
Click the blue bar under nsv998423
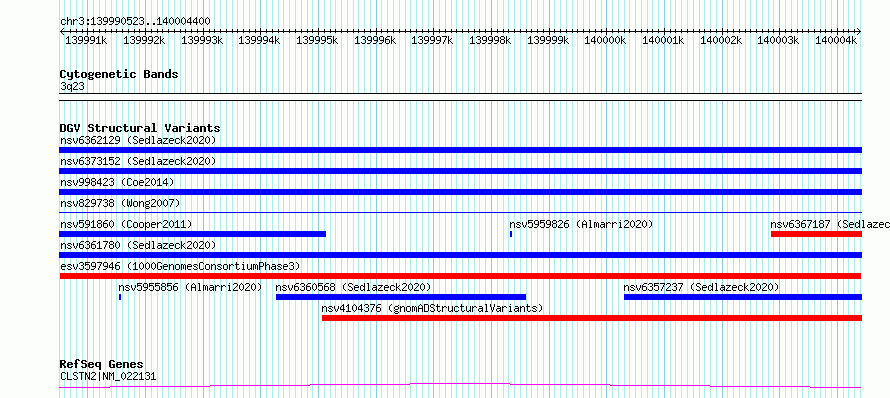click(x=460, y=192)
